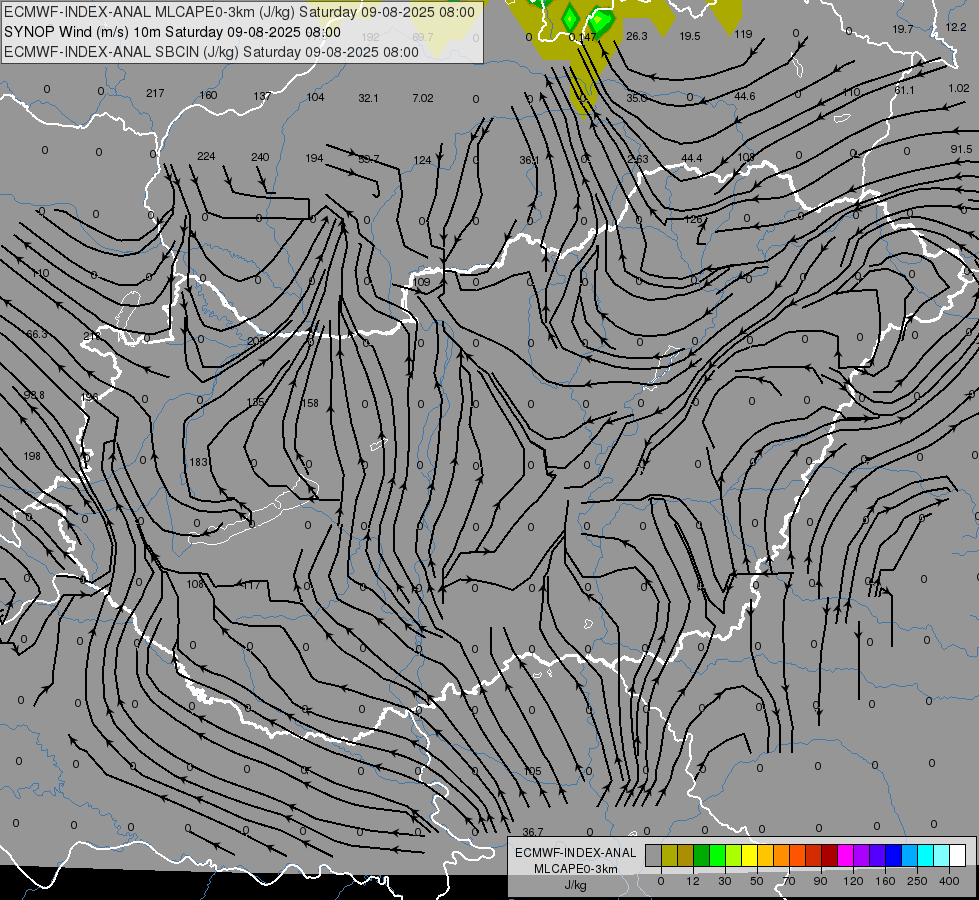This screenshot has height=900, width=979.
Task: Click the map value '104'
Action: [315, 97]
